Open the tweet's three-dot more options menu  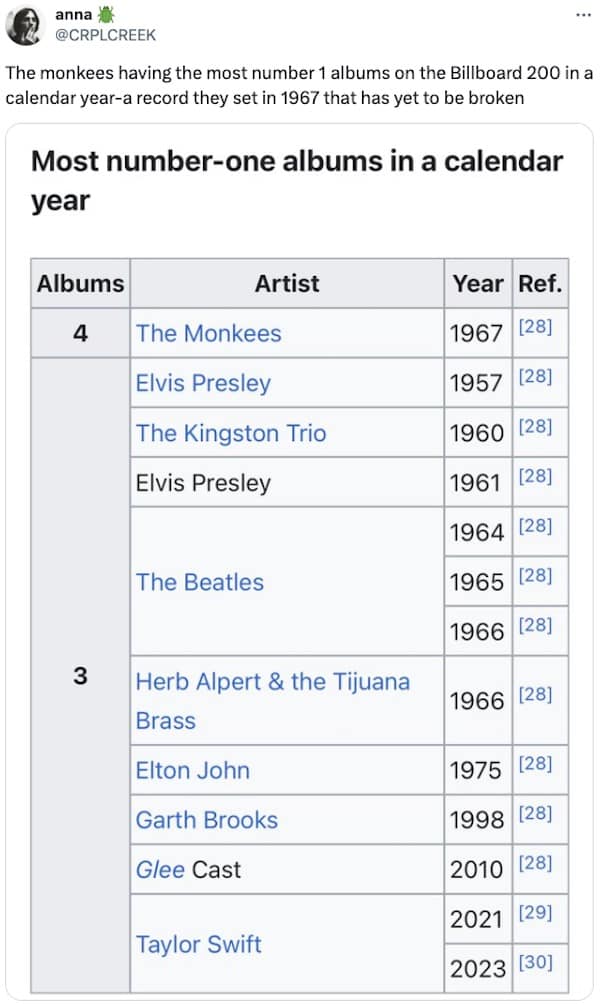[583, 16]
